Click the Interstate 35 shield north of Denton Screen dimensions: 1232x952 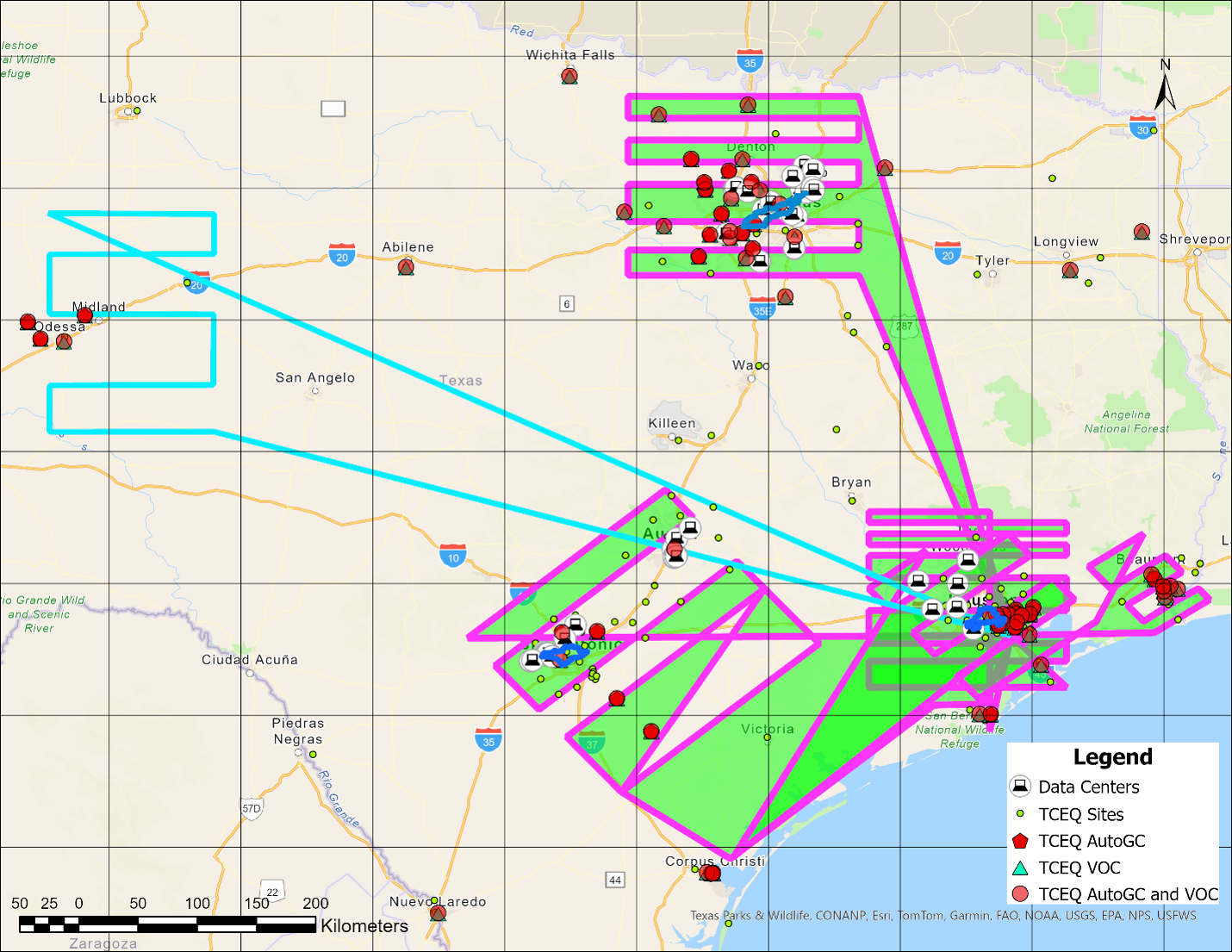pyautogui.click(x=750, y=60)
